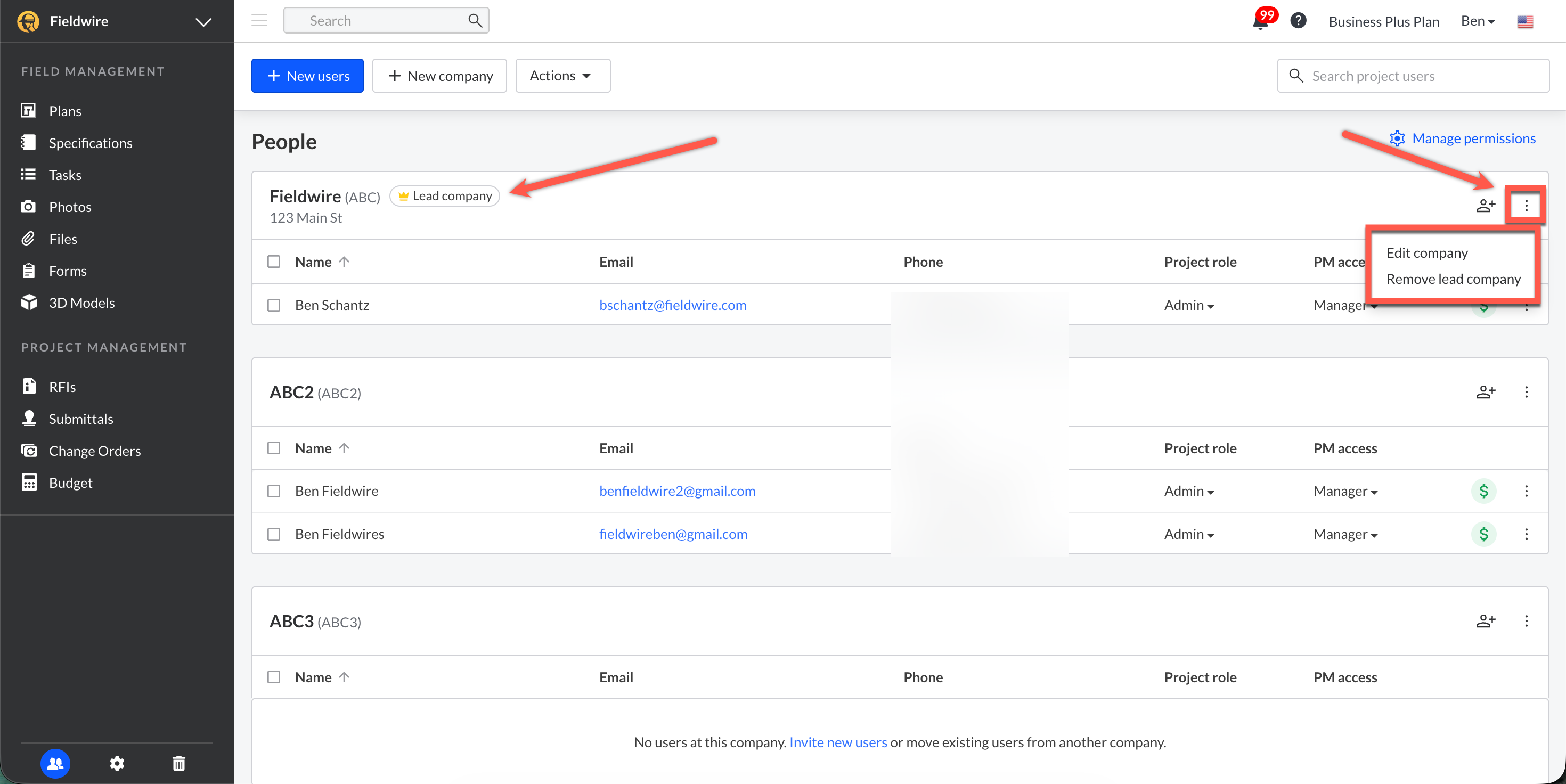Image resolution: width=1566 pixels, height=784 pixels.
Task: Click the trash icon in sidebar footer
Action: click(x=179, y=763)
